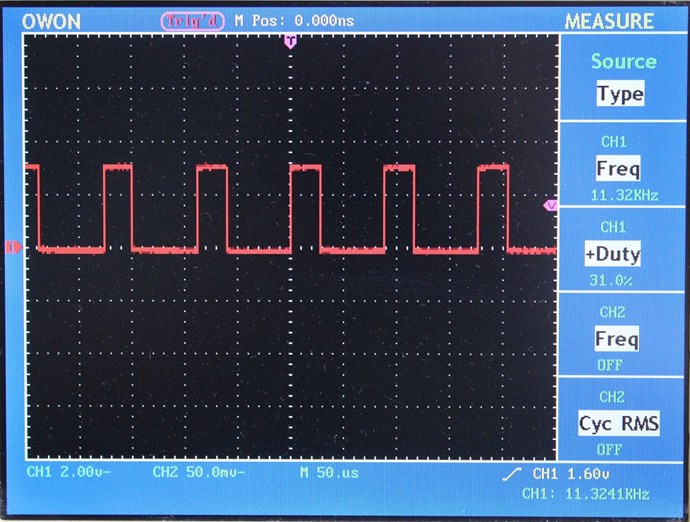This screenshot has height=522, width=690.
Task: Click the OWON brand logo
Action: [51, 21]
